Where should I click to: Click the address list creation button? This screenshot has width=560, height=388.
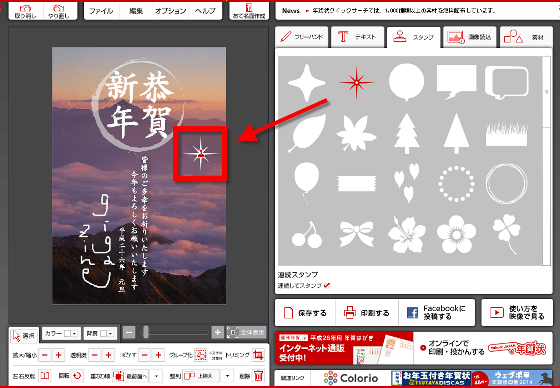[x=249, y=11]
